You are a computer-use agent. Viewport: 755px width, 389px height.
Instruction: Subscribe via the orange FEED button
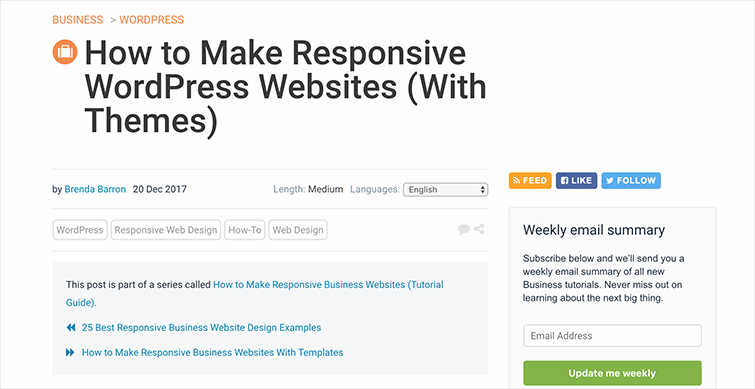(x=530, y=181)
